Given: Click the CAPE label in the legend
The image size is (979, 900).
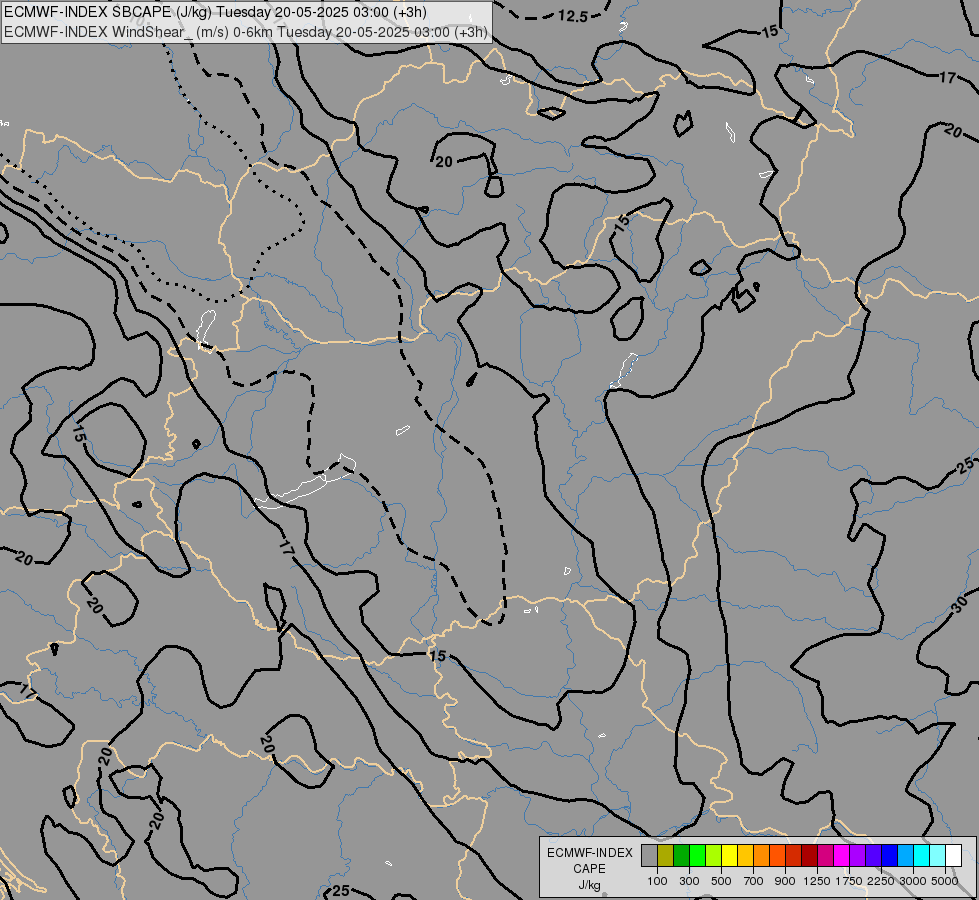Looking at the screenshot, I should [x=589, y=869].
